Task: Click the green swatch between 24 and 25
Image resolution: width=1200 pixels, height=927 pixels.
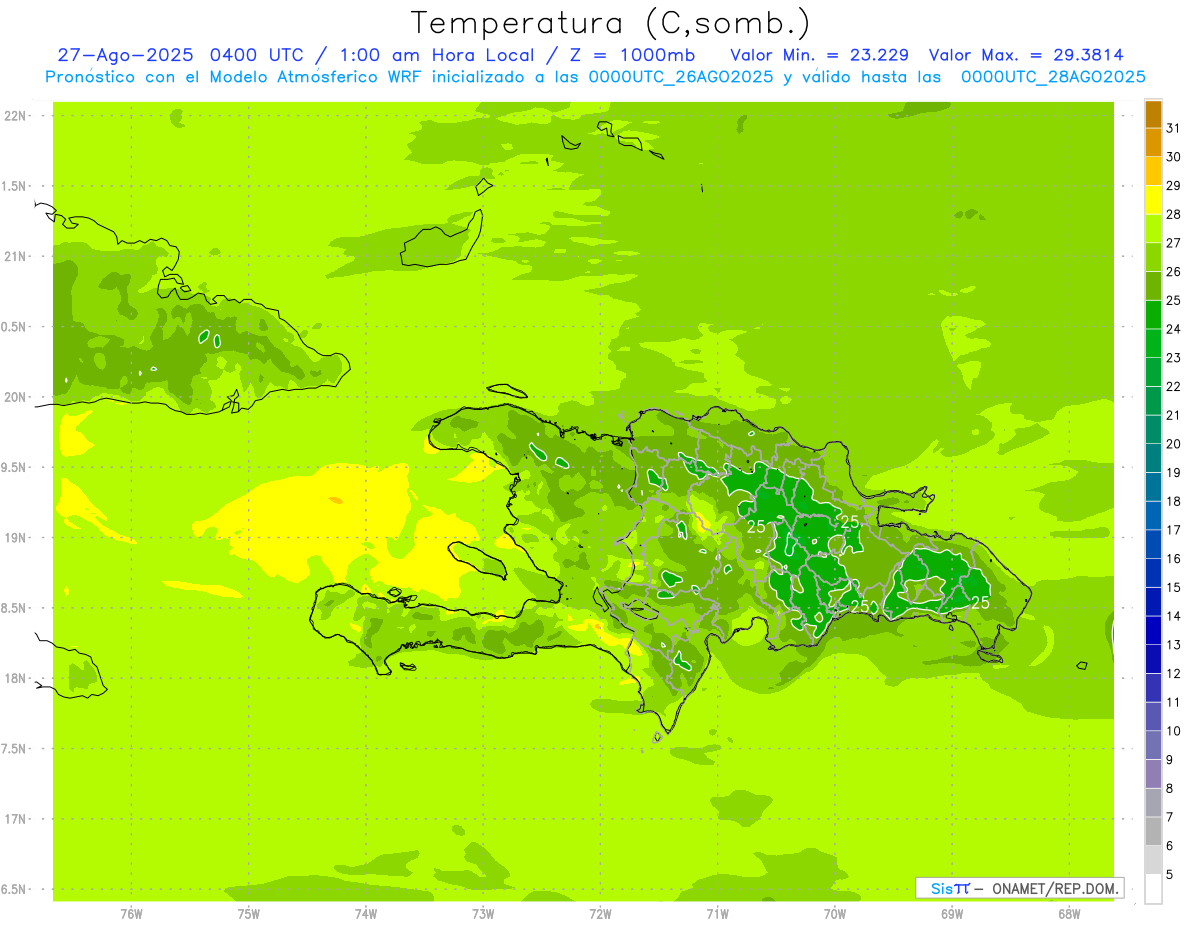Action: 1153,316
